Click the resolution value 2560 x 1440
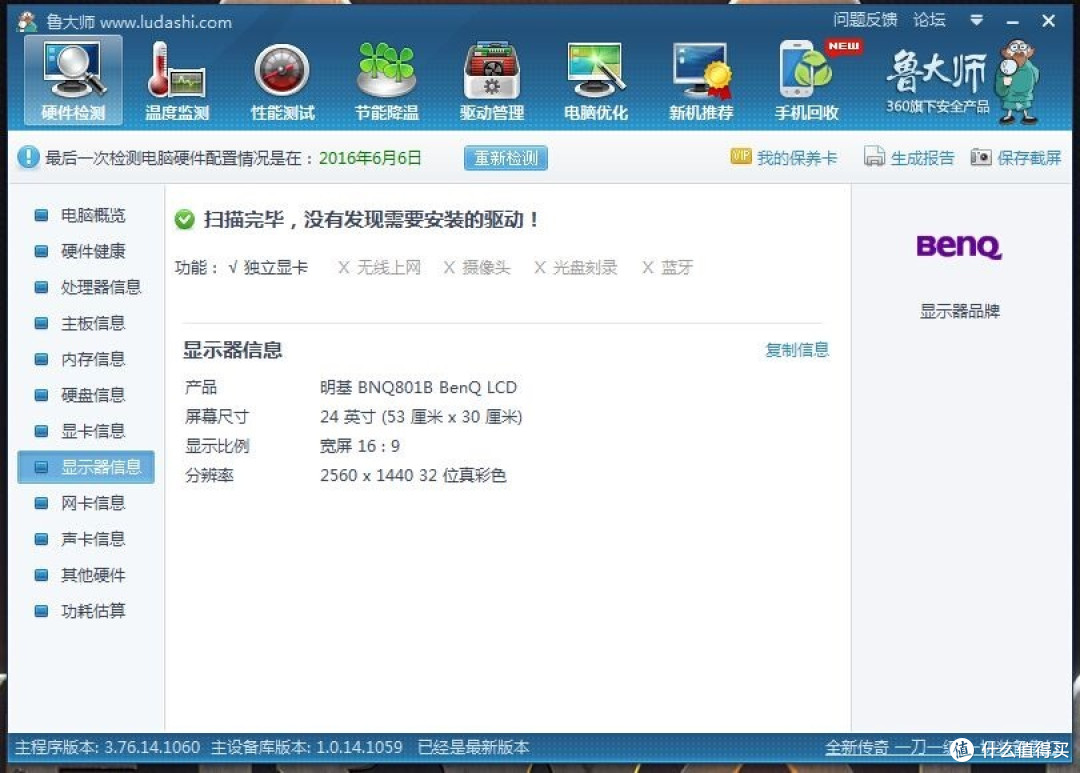Screen dimensions: 1080x773 coord(413,475)
